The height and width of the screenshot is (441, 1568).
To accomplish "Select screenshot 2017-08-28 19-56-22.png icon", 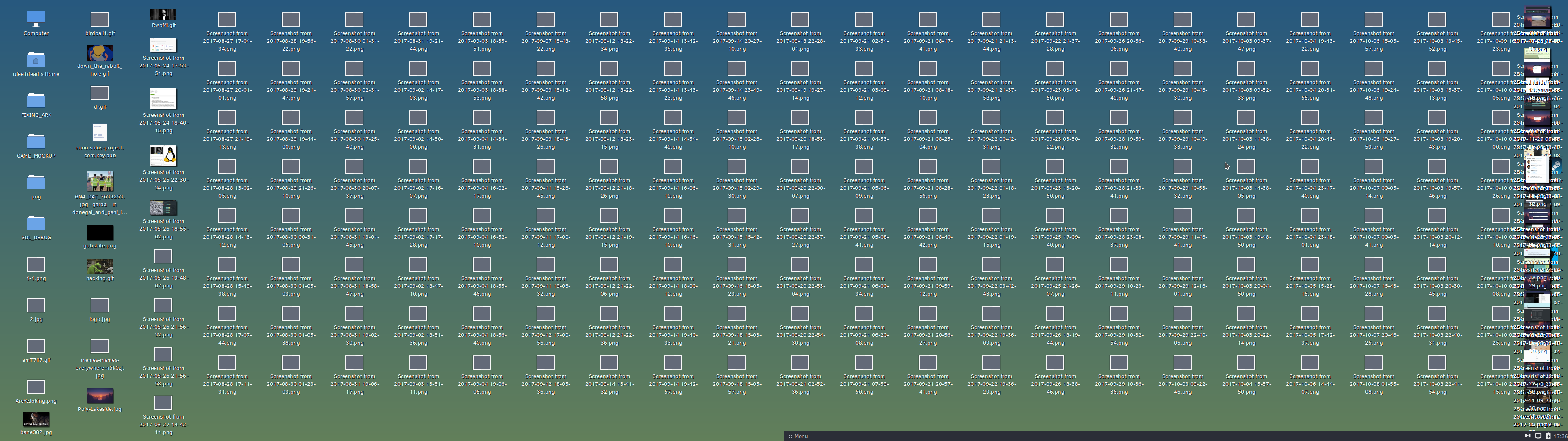I will coord(291,20).
